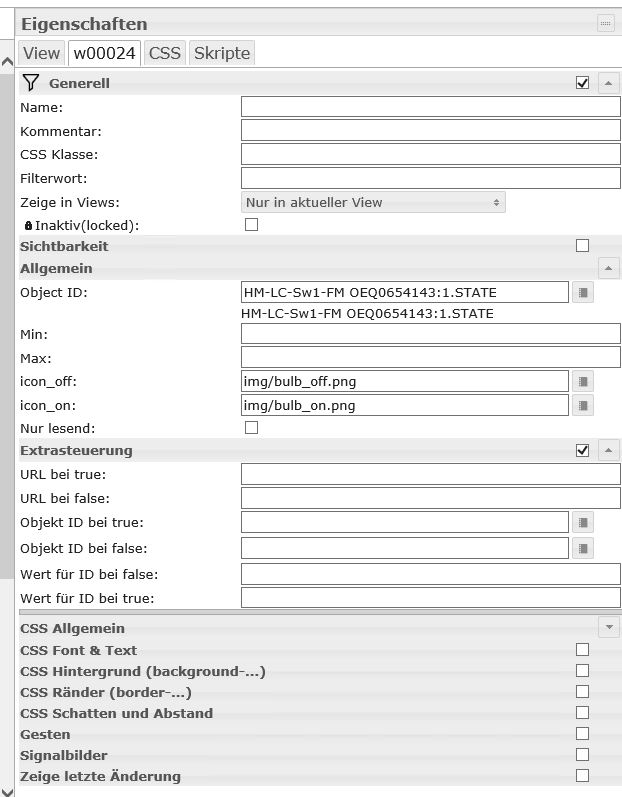The image size is (622, 797).
Task: Collapse the Extrasteuerung section with its arrow
Action: (608, 450)
